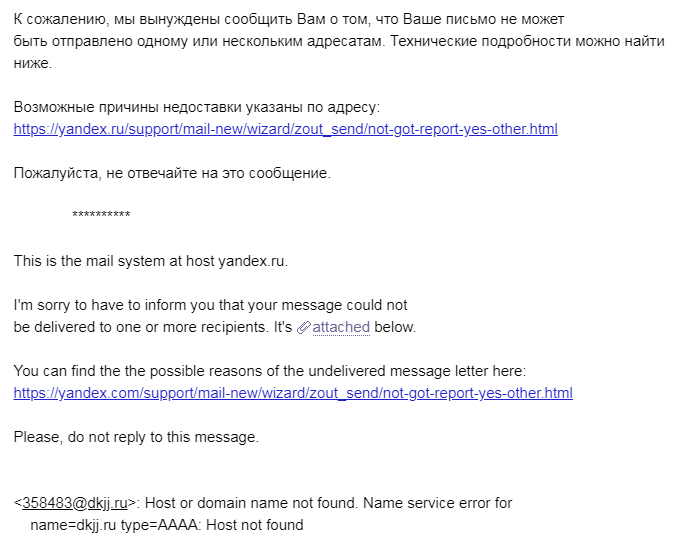The height and width of the screenshot is (545, 683).
Task: Click the asterisks separator line
Action: (101, 216)
